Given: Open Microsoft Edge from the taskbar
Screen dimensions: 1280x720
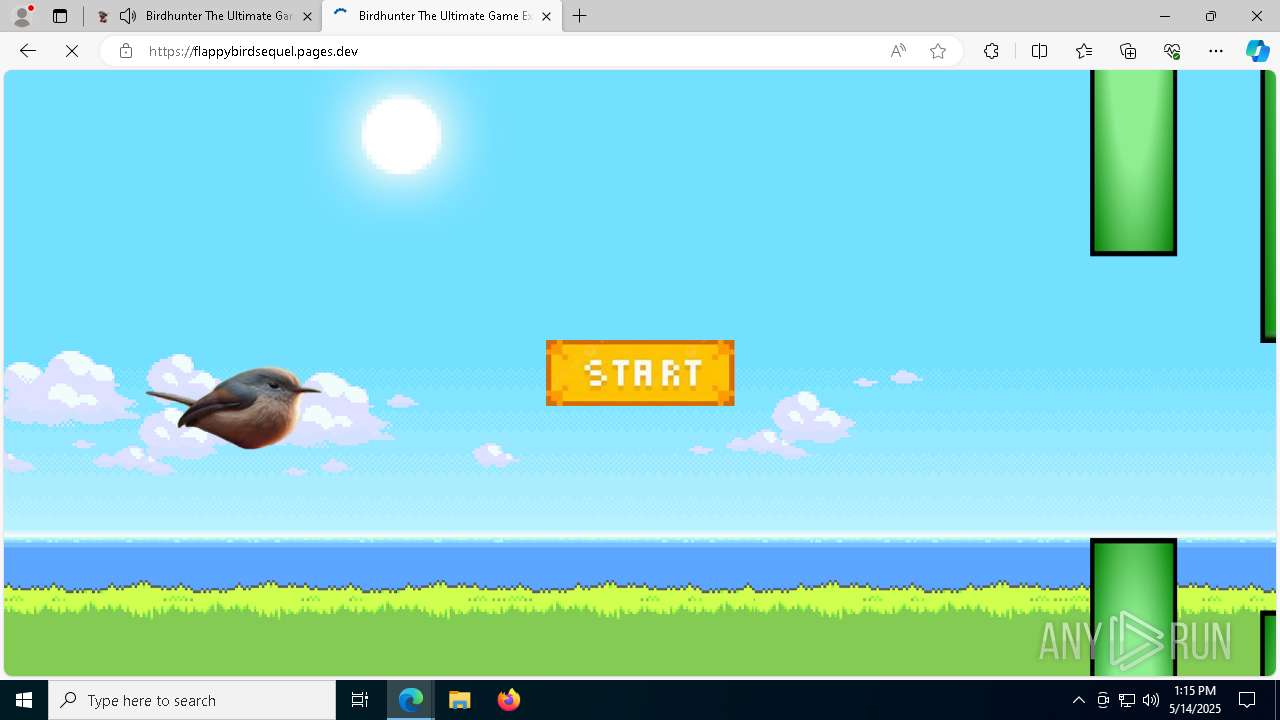Looking at the screenshot, I should [x=411, y=700].
